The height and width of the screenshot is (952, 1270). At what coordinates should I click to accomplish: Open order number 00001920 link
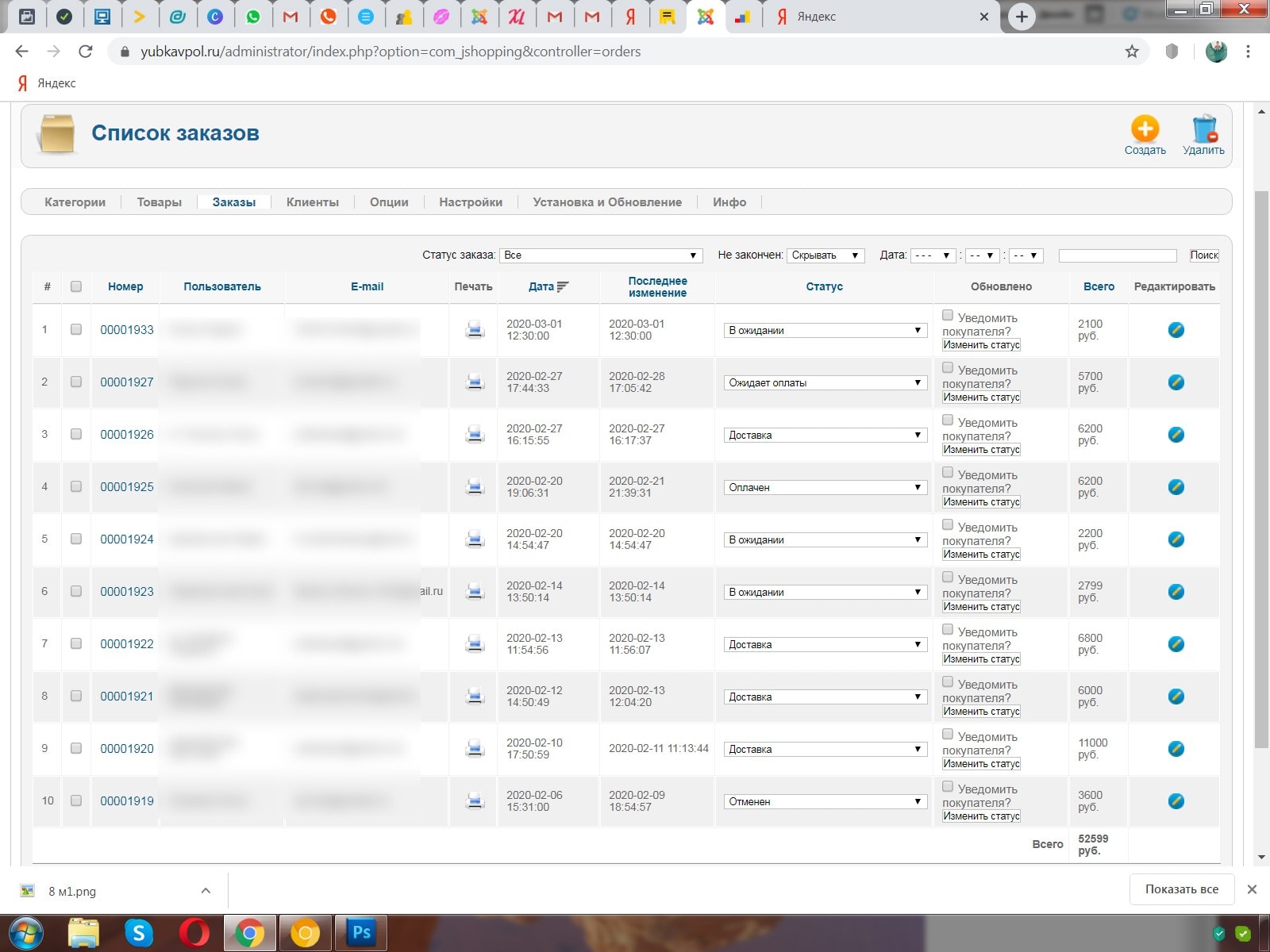click(x=127, y=748)
